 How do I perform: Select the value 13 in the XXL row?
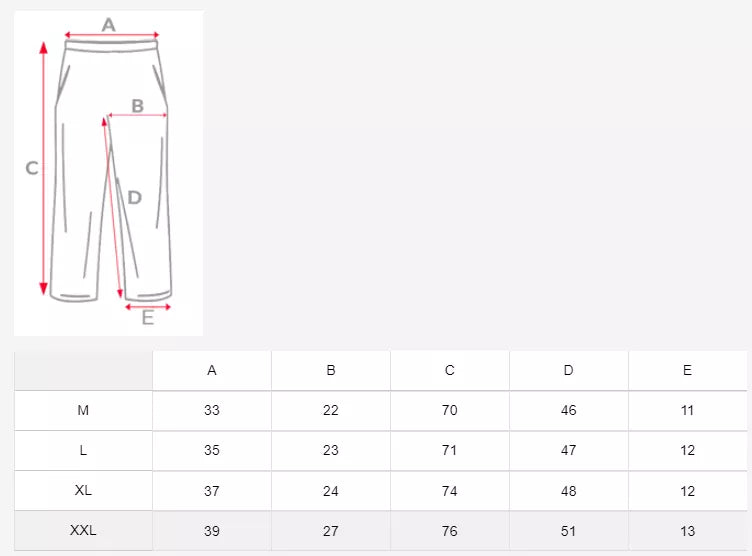click(x=687, y=531)
